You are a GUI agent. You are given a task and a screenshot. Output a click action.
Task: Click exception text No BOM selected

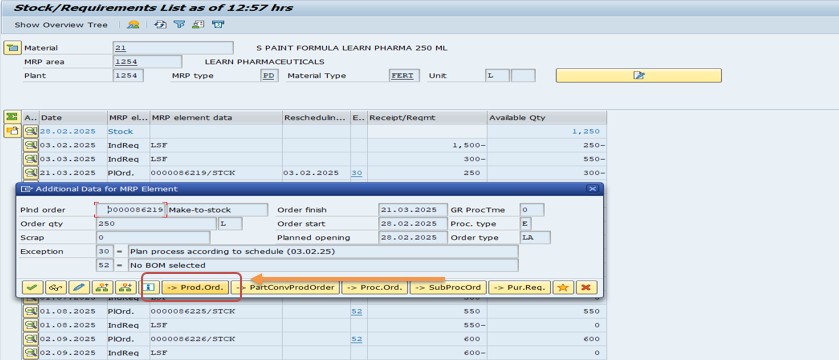click(x=323, y=265)
